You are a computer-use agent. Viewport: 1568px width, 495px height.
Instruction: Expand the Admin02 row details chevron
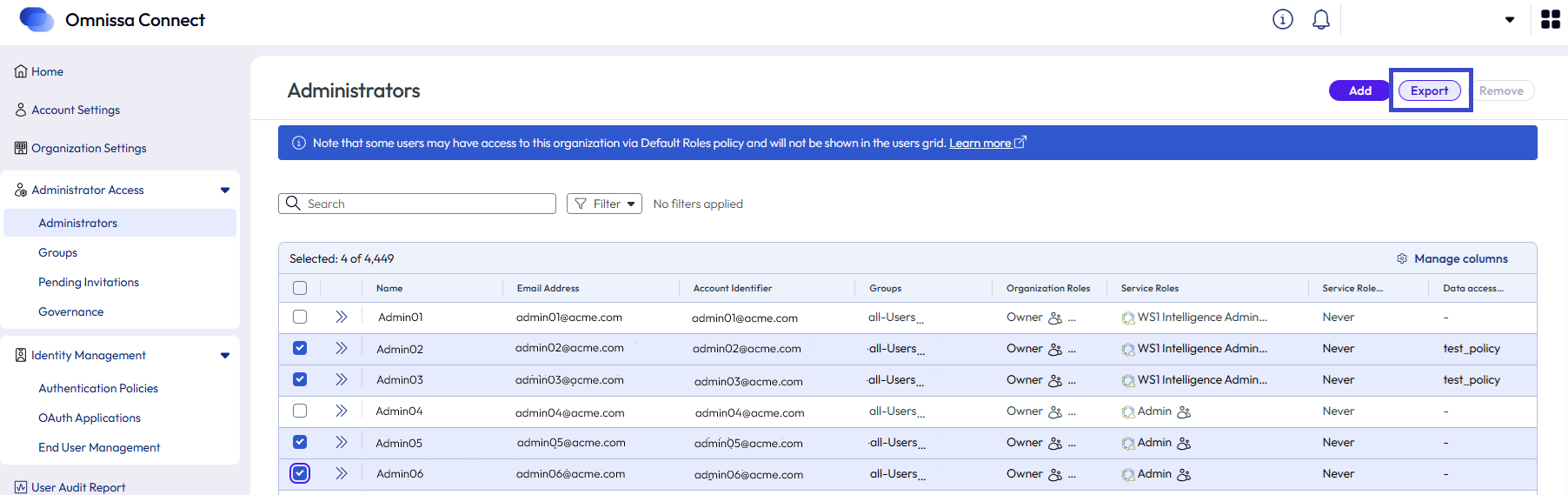(x=342, y=348)
